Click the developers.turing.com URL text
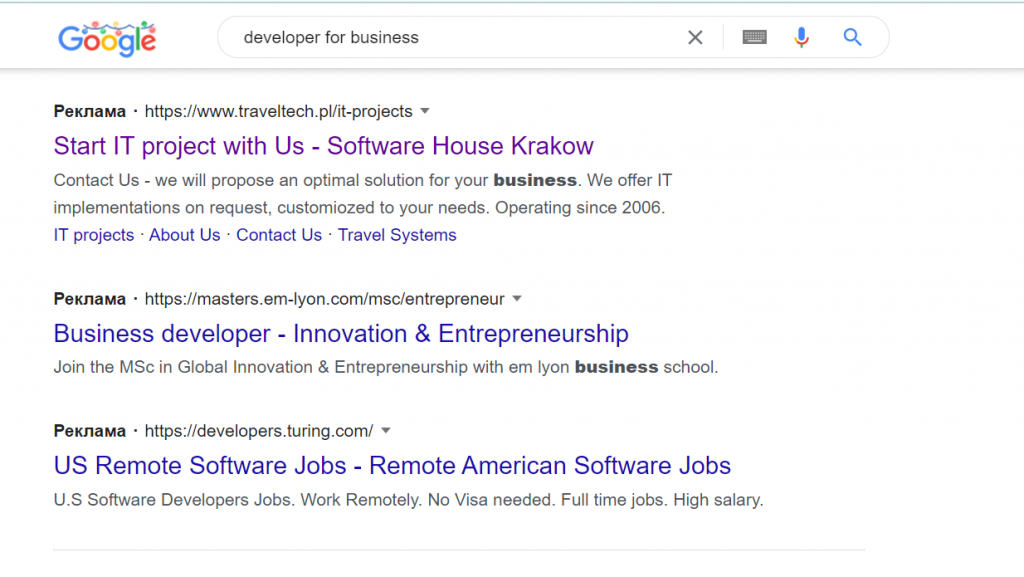The height and width of the screenshot is (577, 1024). pyautogui.click(x=258, y=431)
